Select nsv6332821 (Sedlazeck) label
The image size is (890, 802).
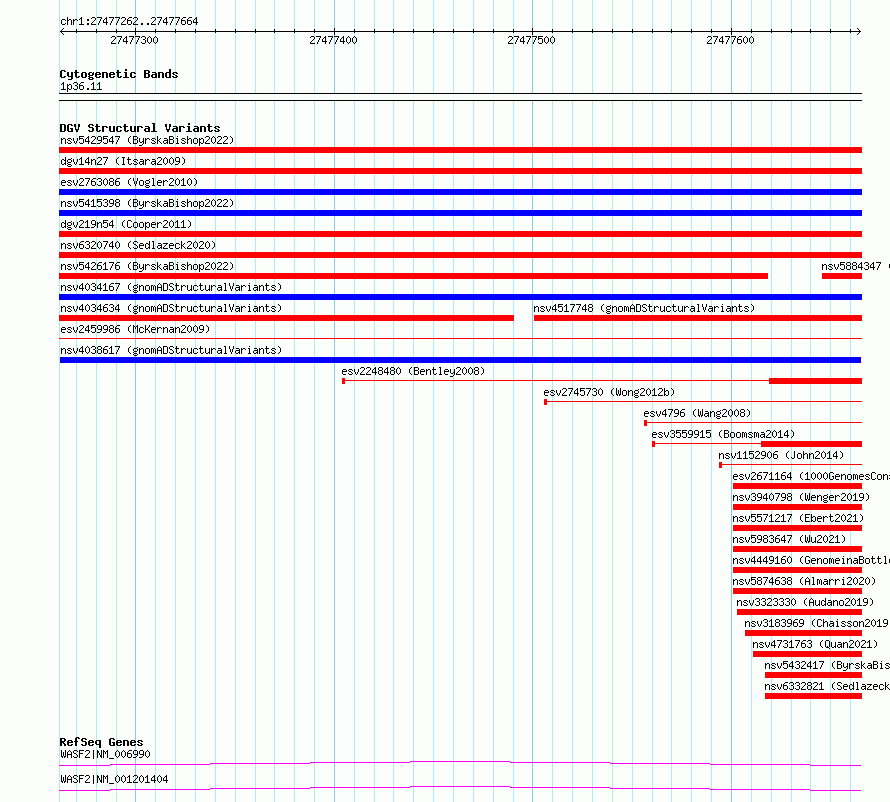(x=827, y=686)
